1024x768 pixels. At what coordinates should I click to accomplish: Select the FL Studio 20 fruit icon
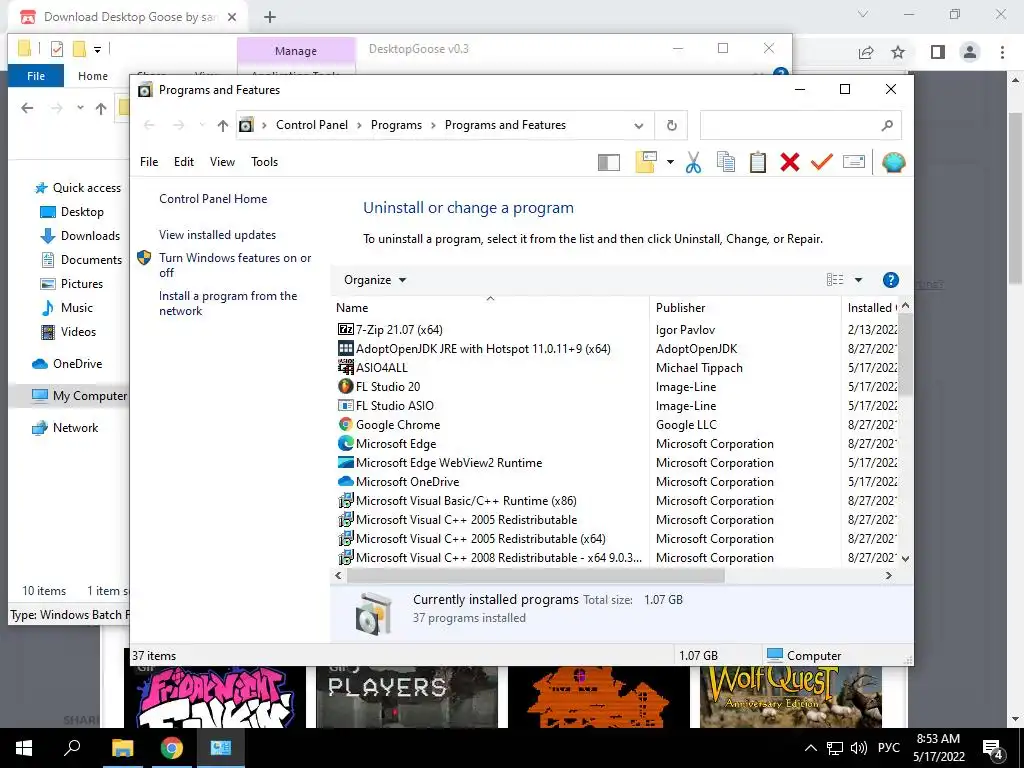pos(345,387)
